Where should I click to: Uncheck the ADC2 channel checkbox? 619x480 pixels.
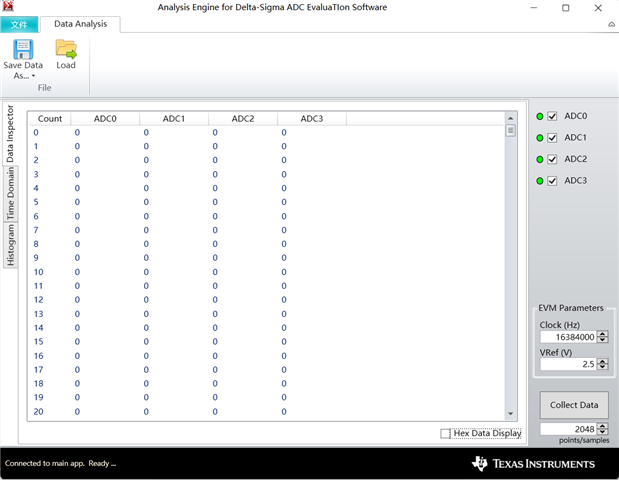[552, 159]
